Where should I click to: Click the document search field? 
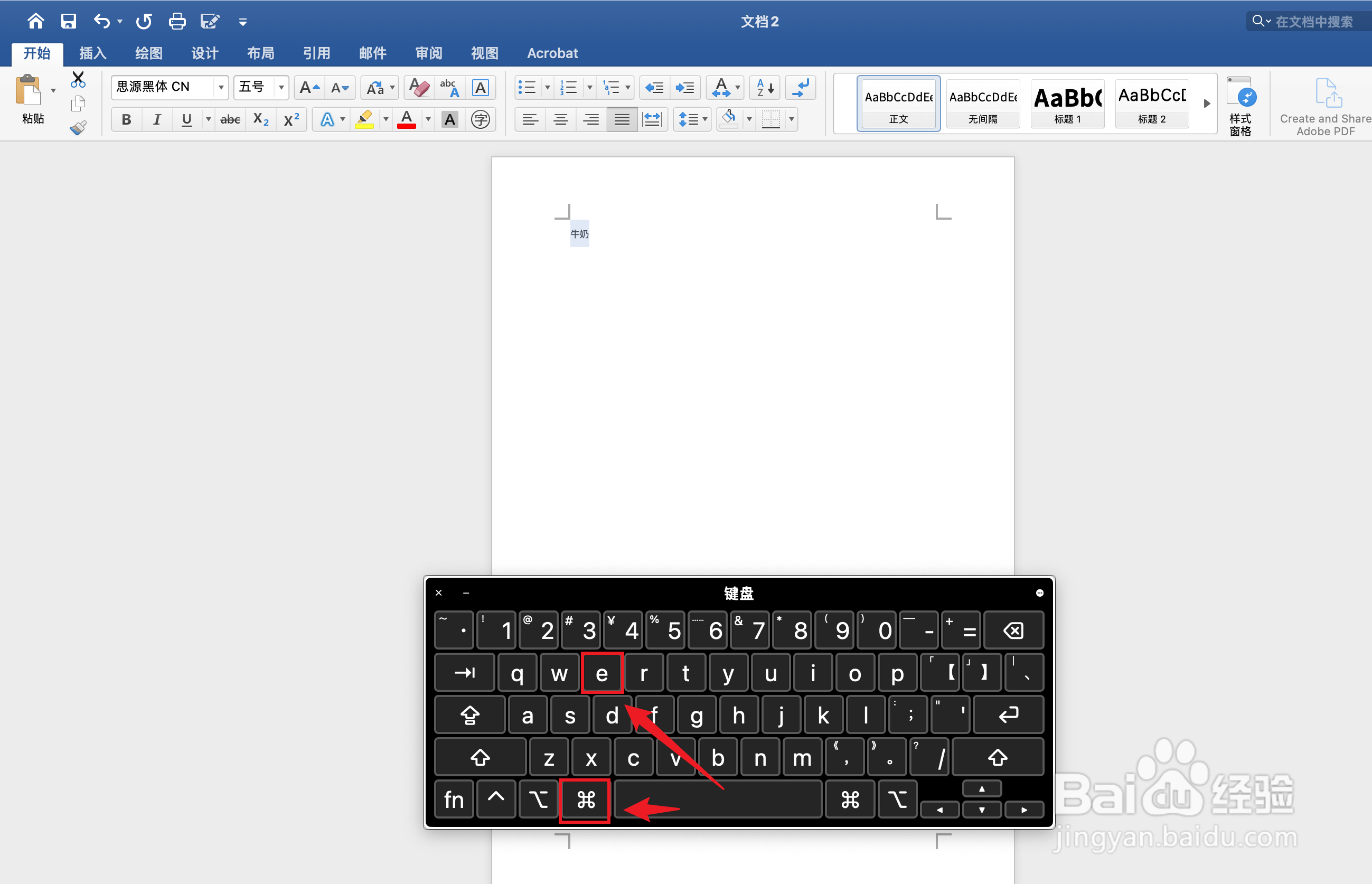[x=1313, y=22]
